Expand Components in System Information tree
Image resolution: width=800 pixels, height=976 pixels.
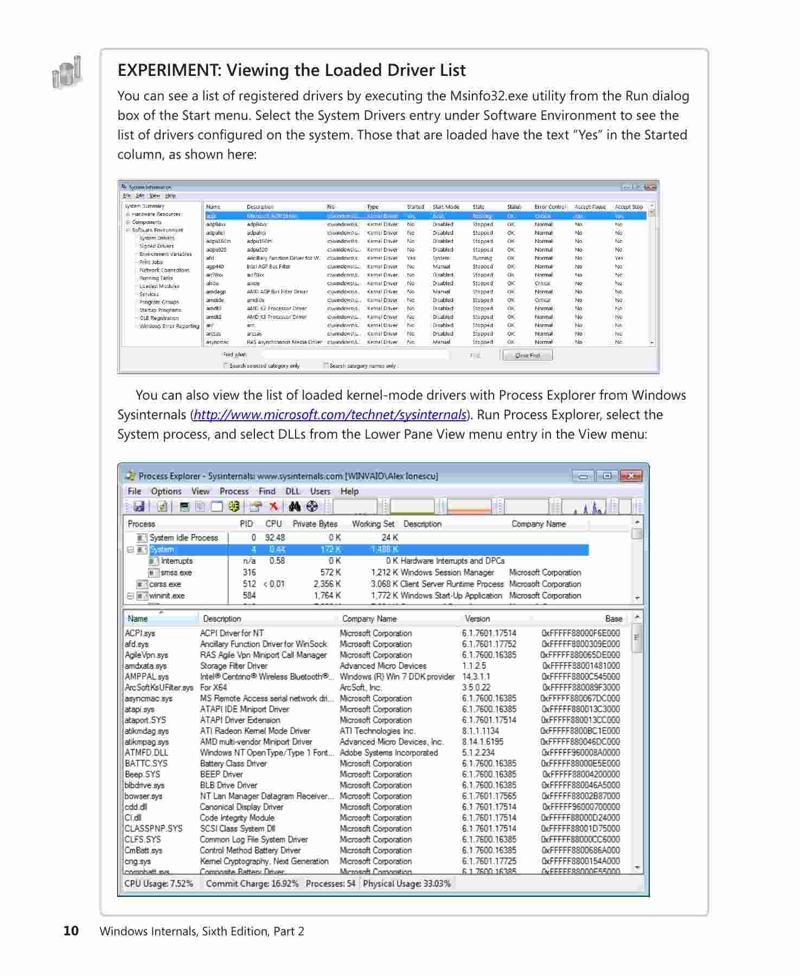tap(128, 222)
